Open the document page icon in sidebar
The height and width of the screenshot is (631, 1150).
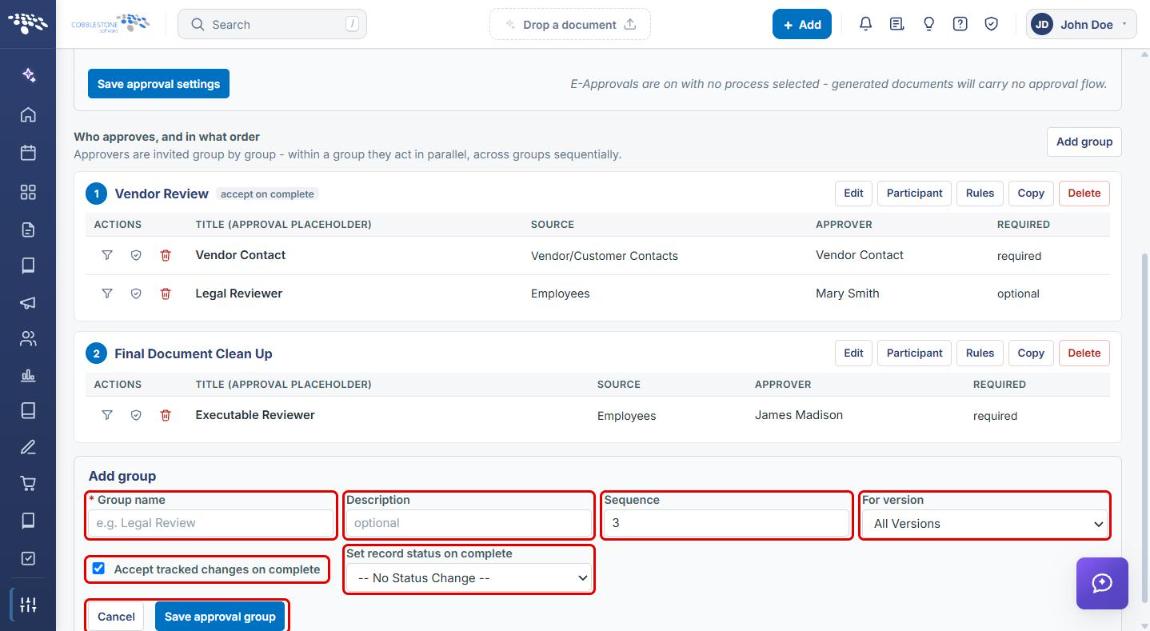(28, 230)
